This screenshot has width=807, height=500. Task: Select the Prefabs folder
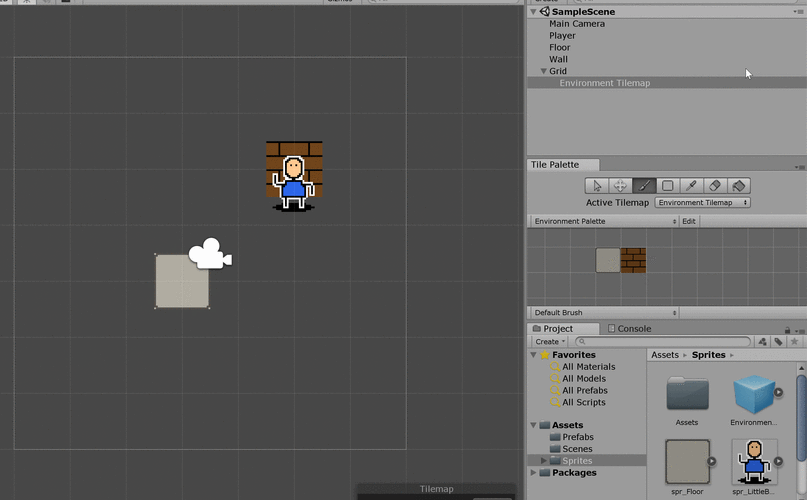click(x=577, y=437)
